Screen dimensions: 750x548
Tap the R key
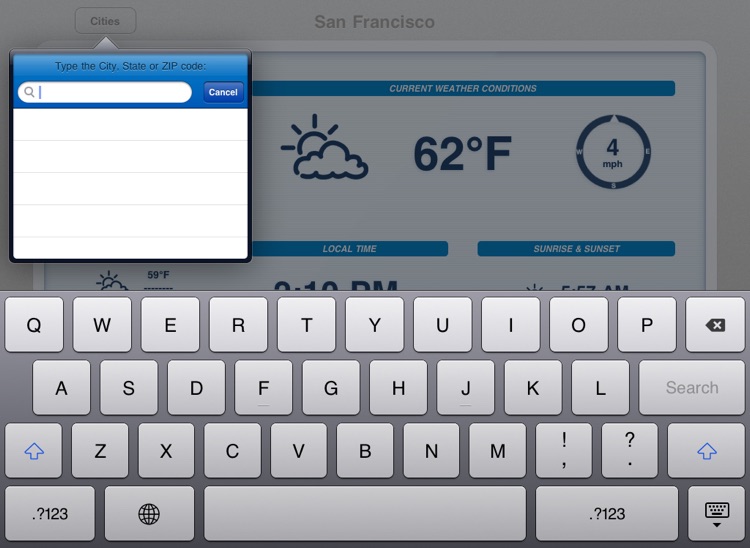coord(238,325)
